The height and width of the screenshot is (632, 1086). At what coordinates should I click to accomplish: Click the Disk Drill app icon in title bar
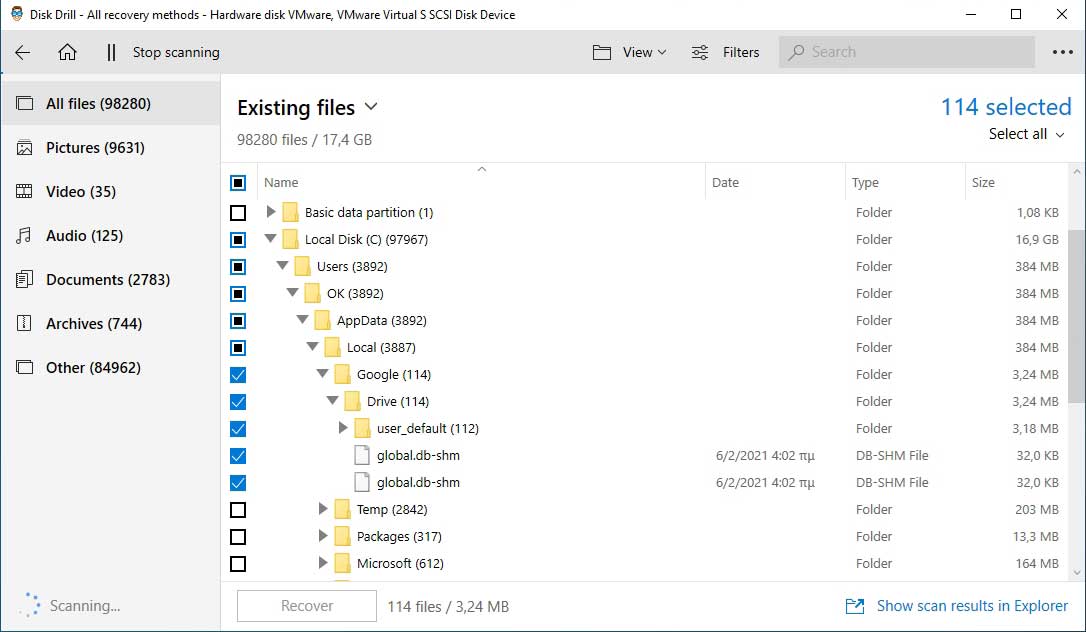coord(17,14)
